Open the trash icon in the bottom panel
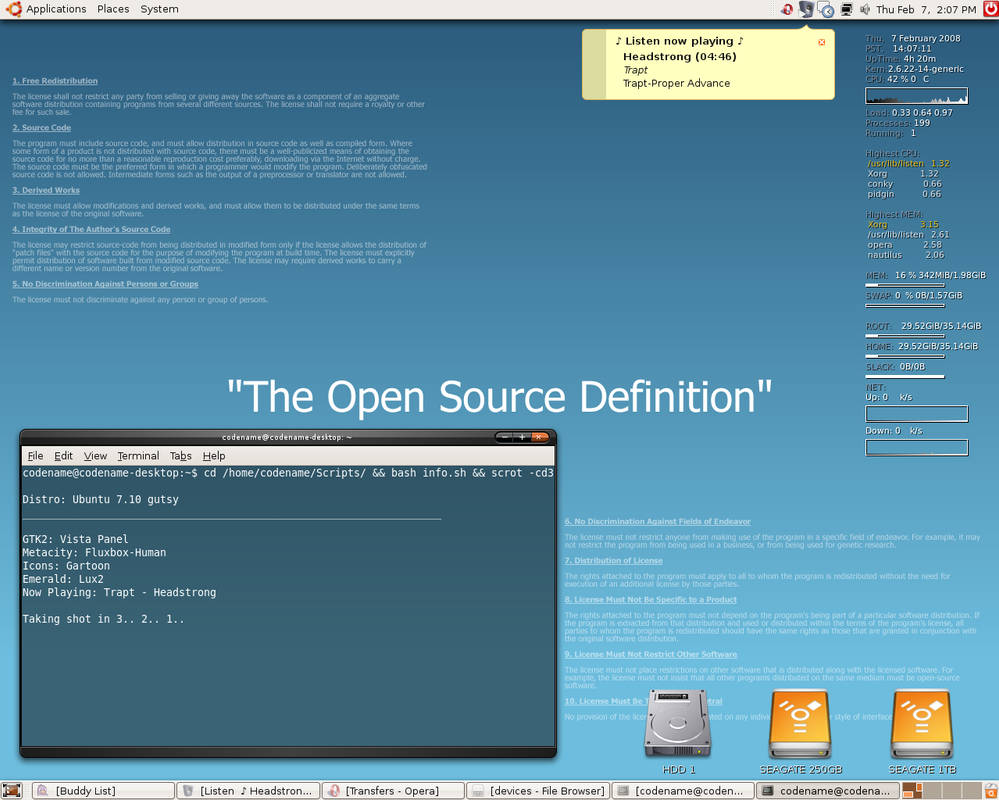 (x=991, y=790)
